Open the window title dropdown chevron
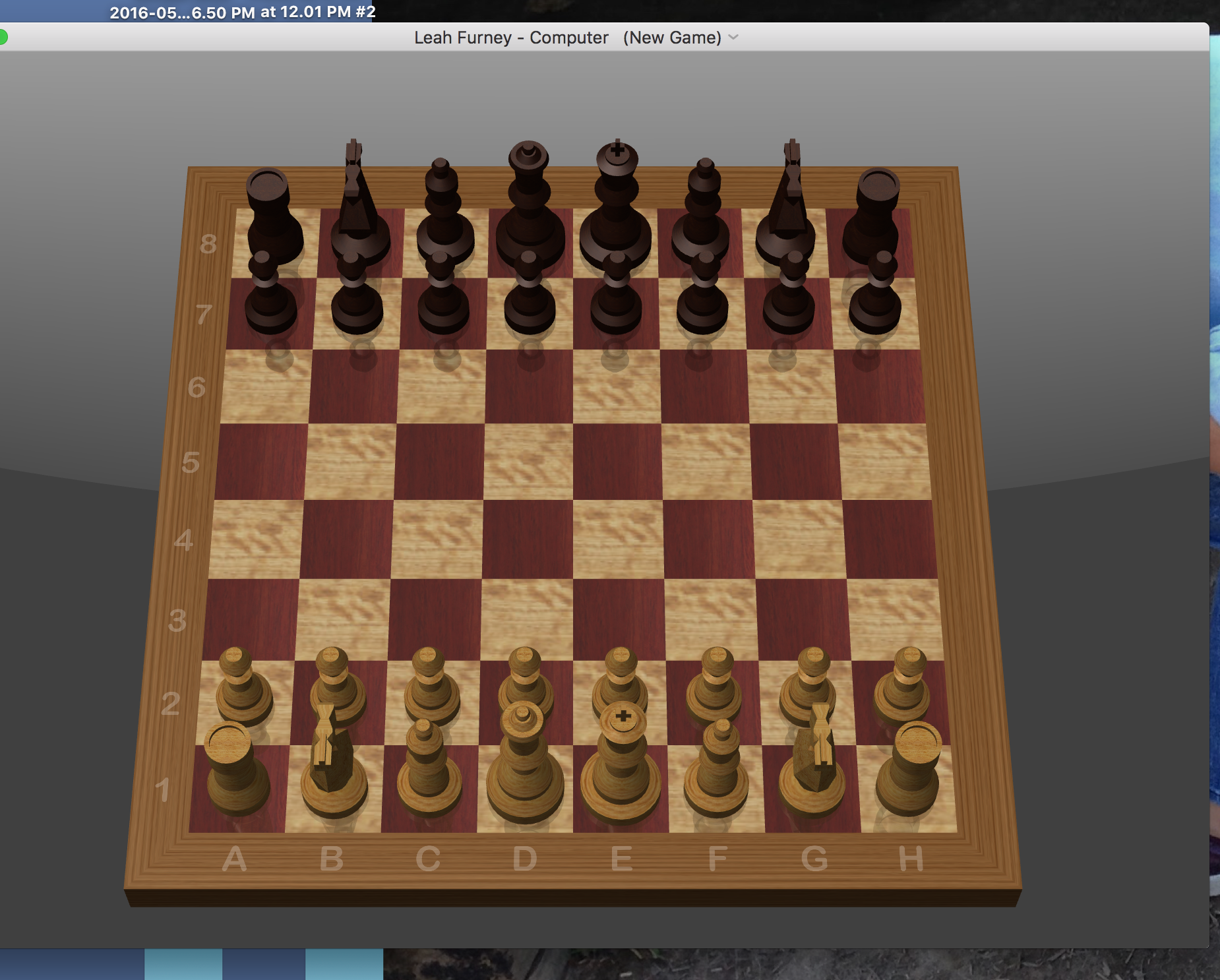 point(733,38)
